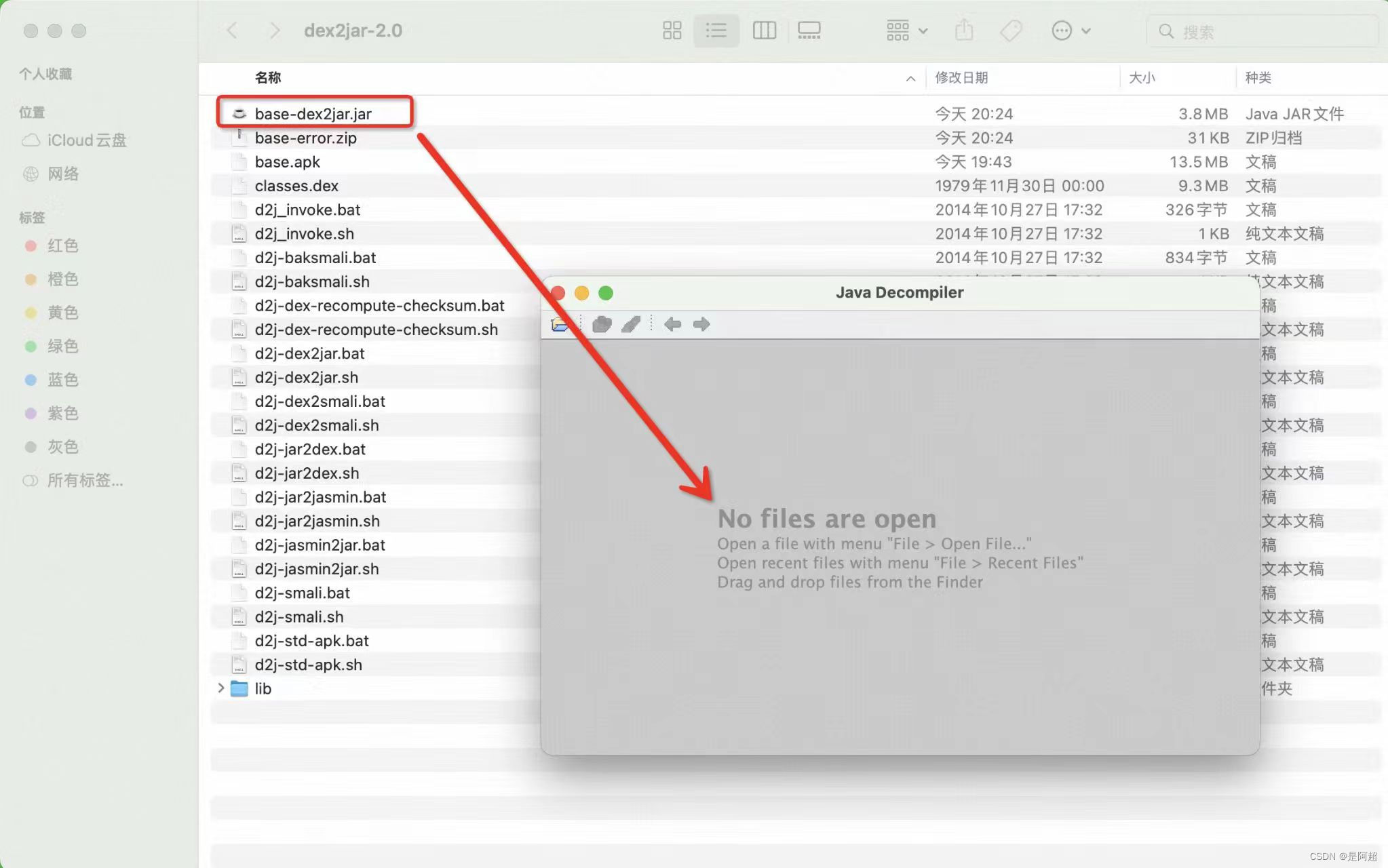Open file icon in Java Decompiler toolbar
Viewport: 1388px width, 868px height.
[x=560, y=324]
